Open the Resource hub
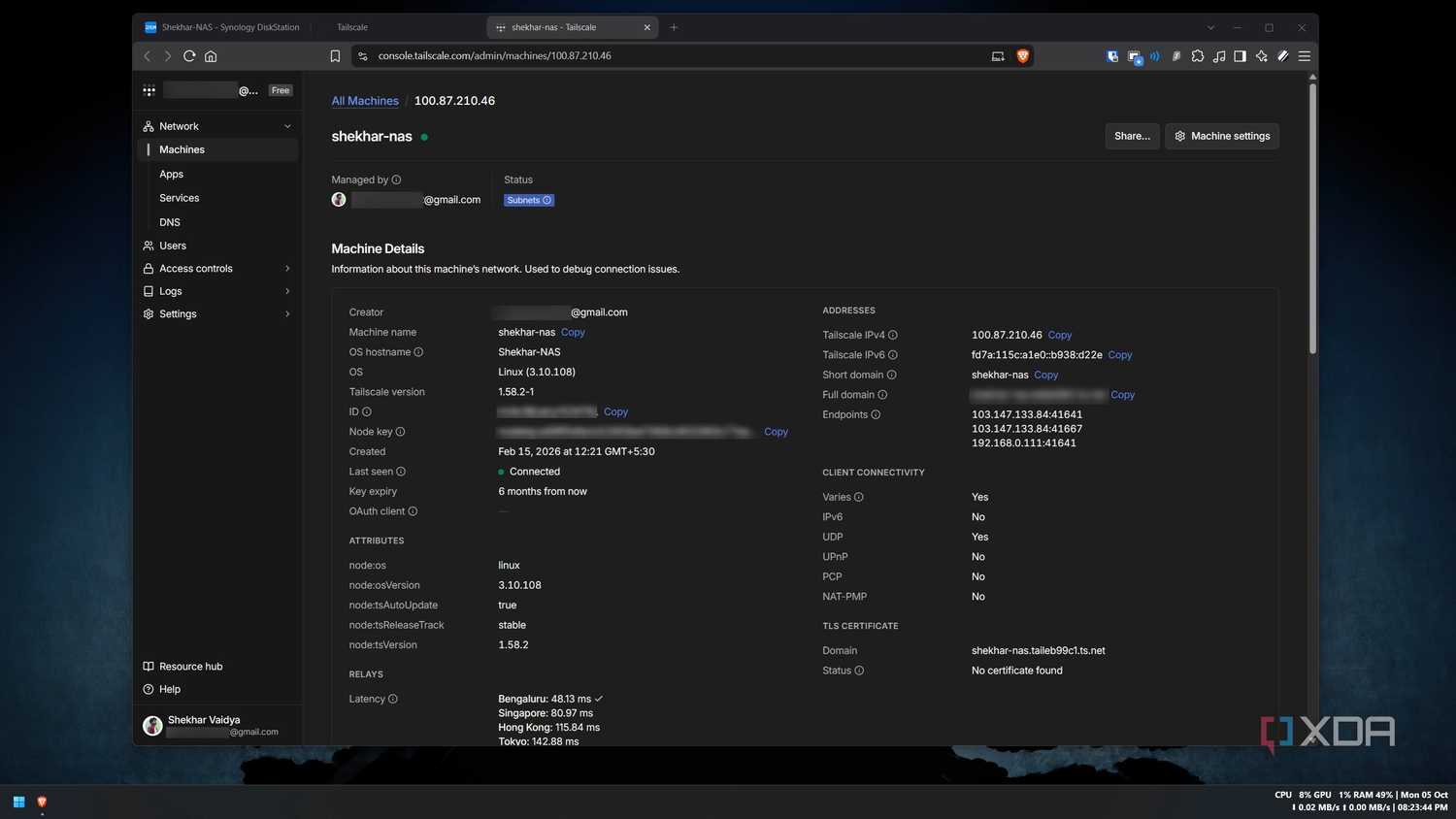1456x819 pixels. coord(182,667)
